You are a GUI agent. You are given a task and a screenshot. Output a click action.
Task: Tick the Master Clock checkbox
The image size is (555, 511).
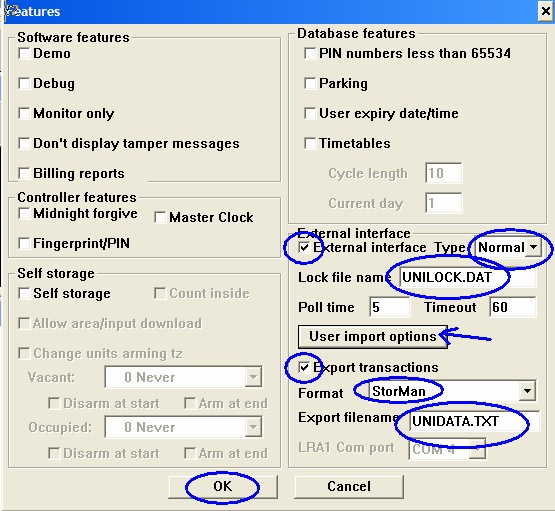160,217
